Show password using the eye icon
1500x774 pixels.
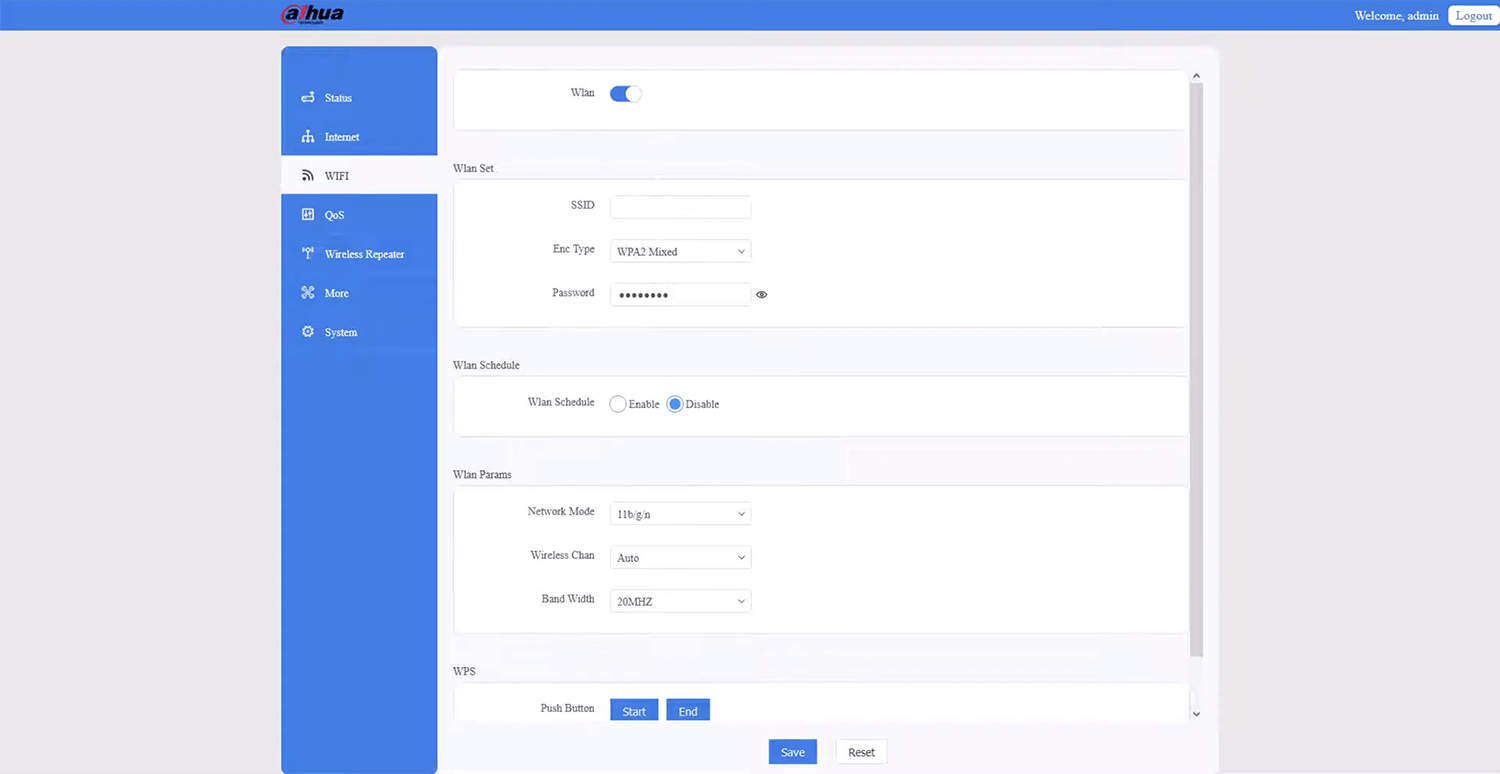click(762, 295)
